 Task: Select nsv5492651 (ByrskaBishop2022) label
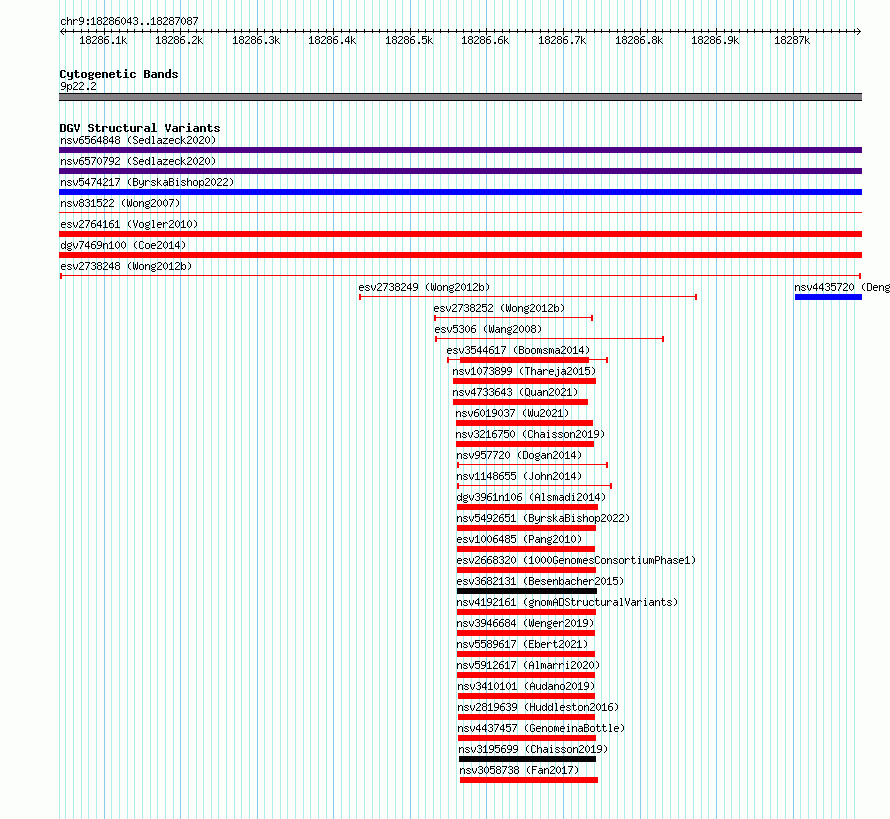(x=543, y=518)
